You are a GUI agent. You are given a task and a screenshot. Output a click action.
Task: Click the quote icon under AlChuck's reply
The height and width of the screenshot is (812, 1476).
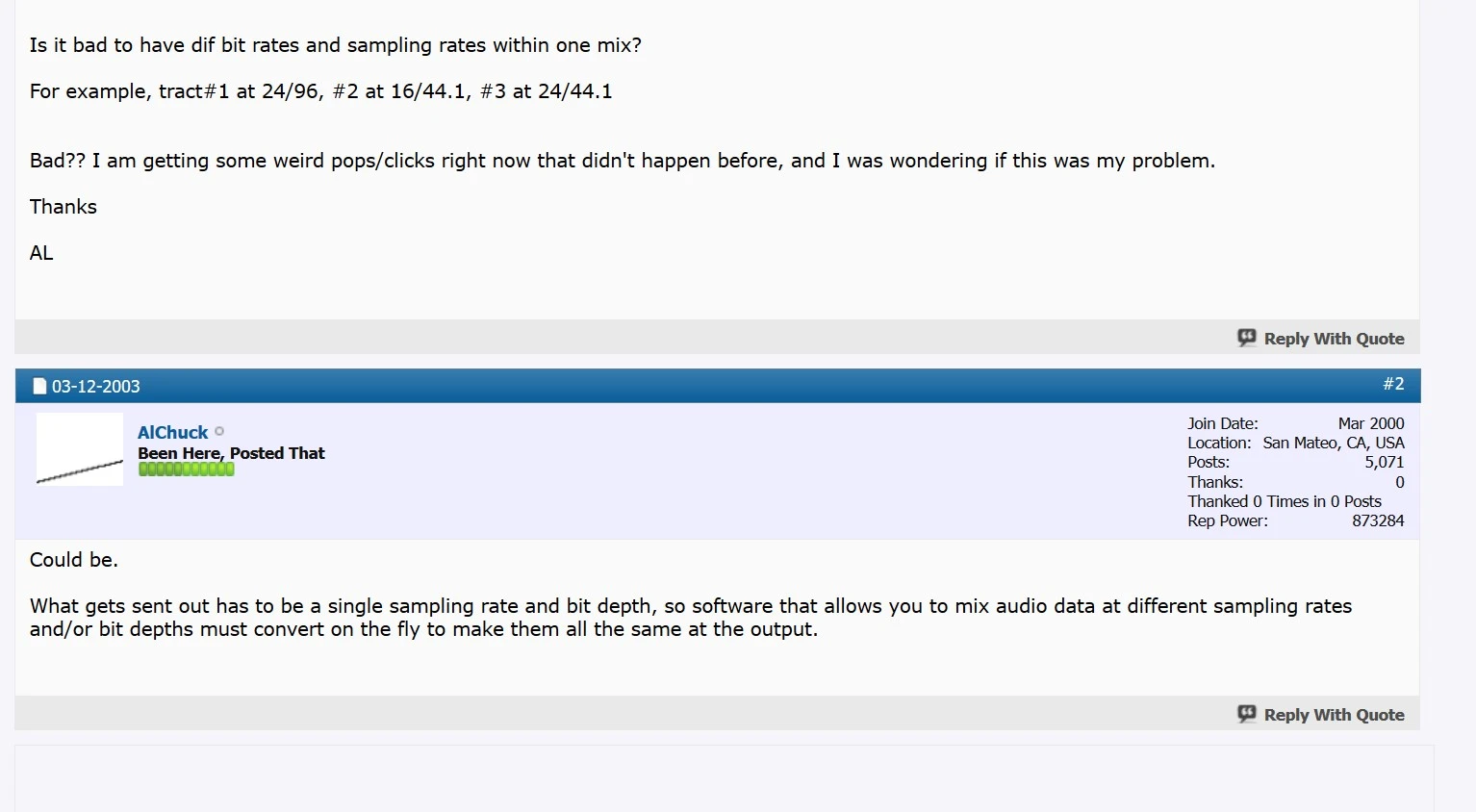pyautogui.click(x=1247, y=714)
